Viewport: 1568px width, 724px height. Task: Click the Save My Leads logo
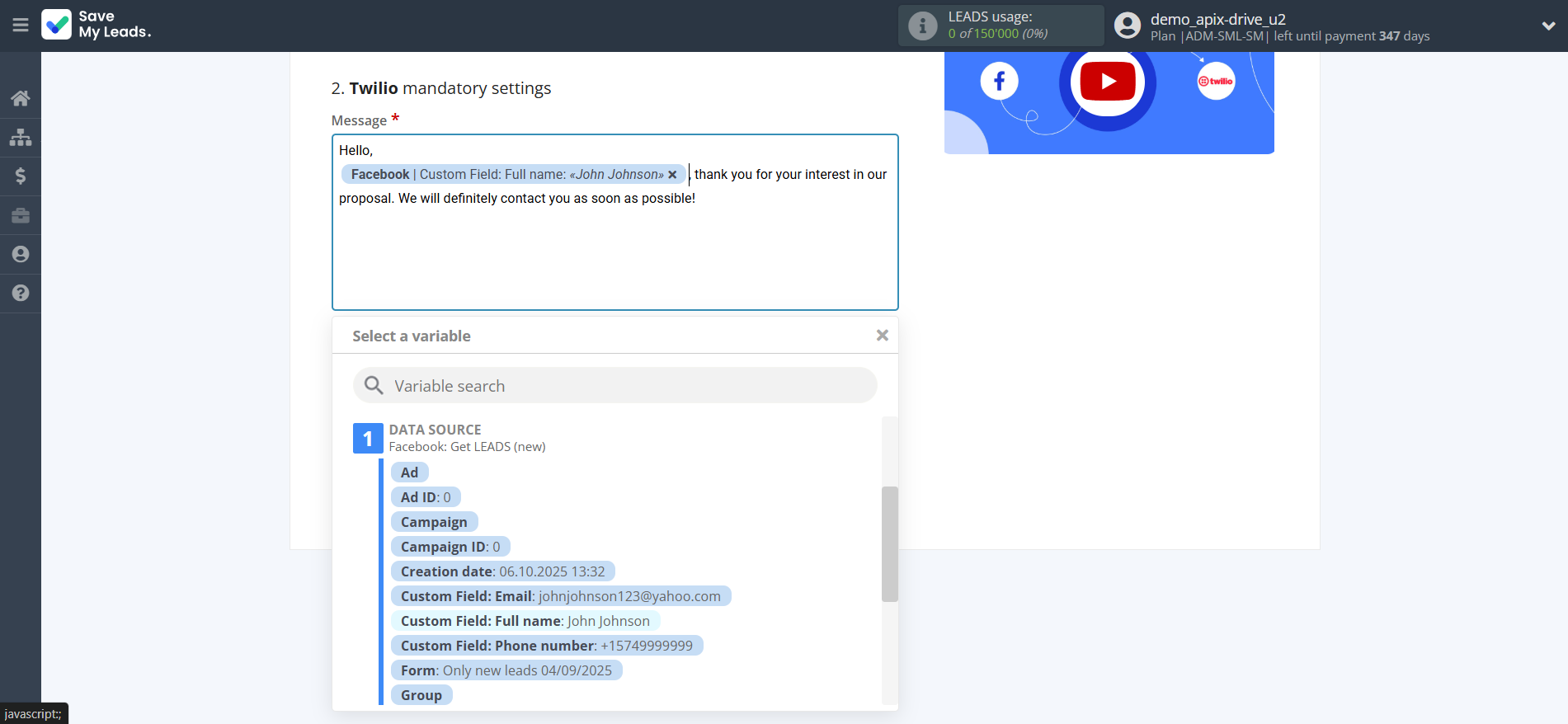[x=97, y=25]
